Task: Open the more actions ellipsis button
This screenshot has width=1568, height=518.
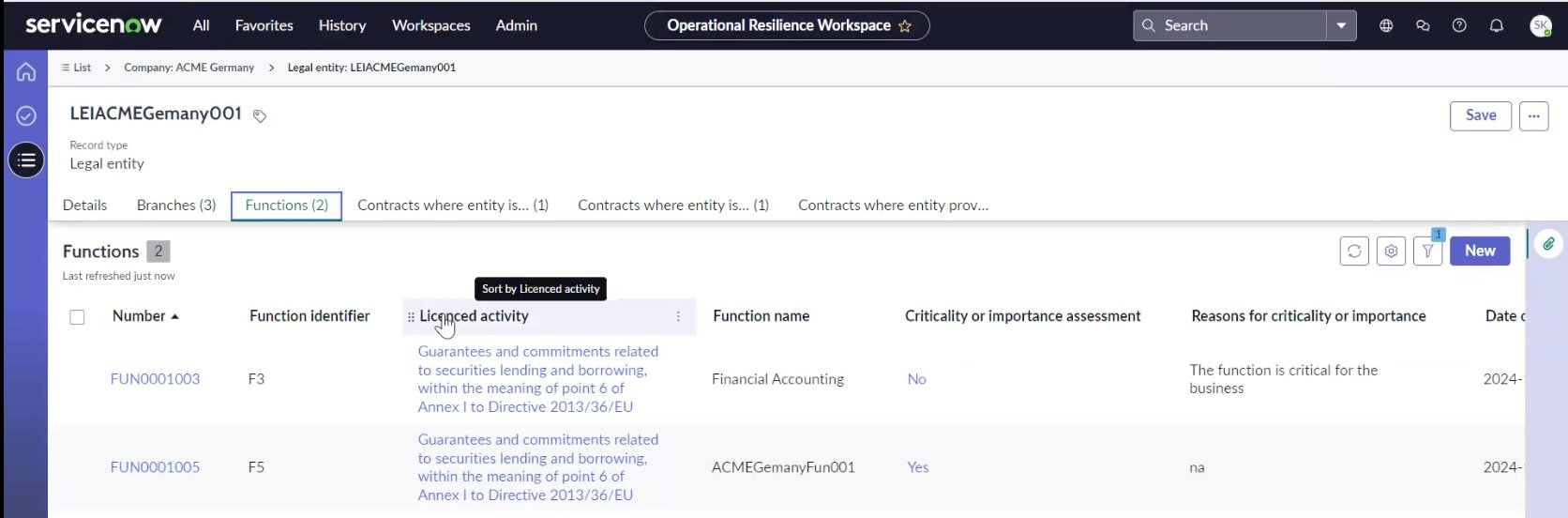Action: coord(1534,116)
